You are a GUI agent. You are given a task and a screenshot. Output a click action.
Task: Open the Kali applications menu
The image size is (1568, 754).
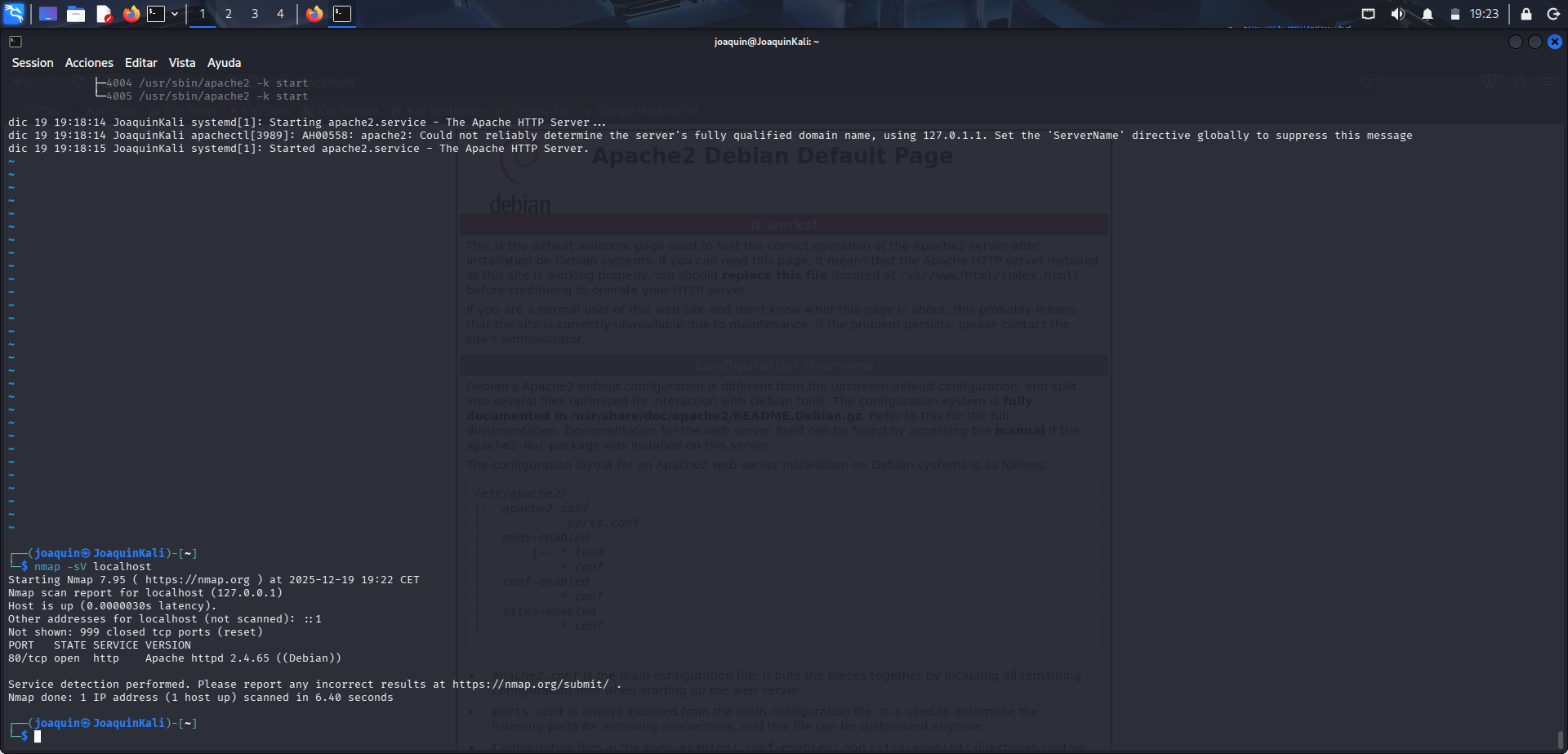13,13
